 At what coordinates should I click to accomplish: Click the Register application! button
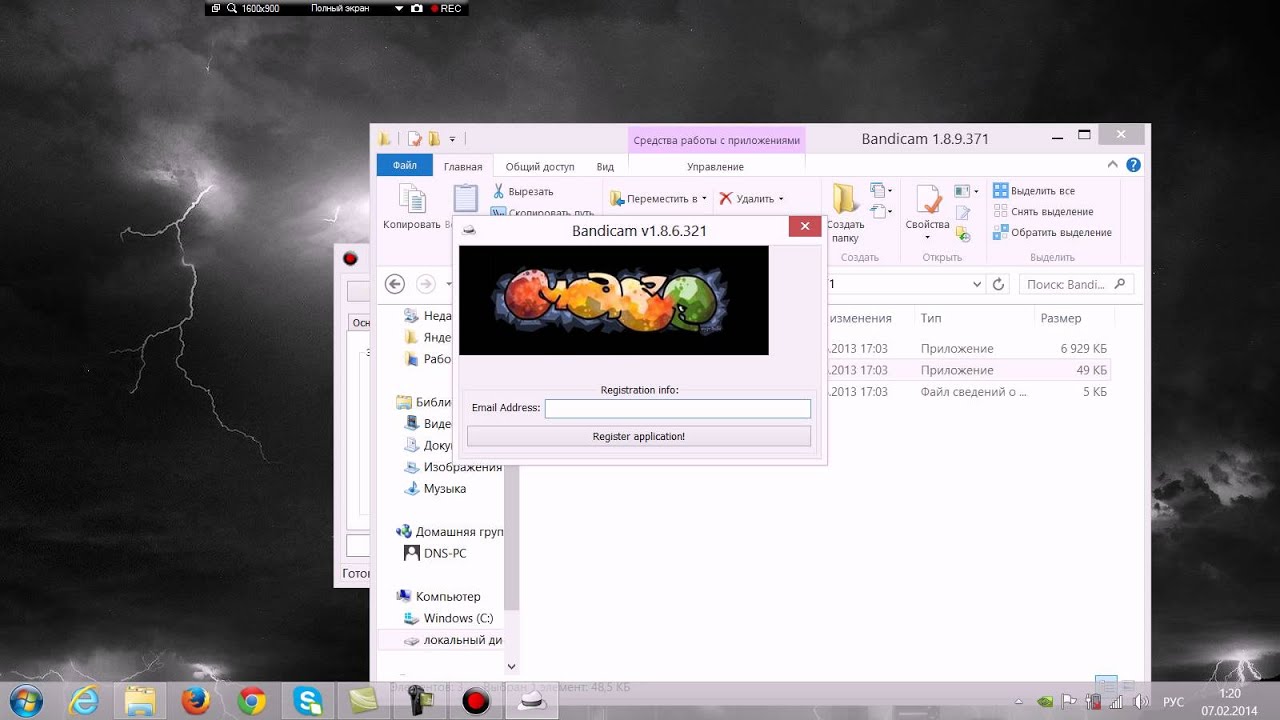(x=638, y=436)
